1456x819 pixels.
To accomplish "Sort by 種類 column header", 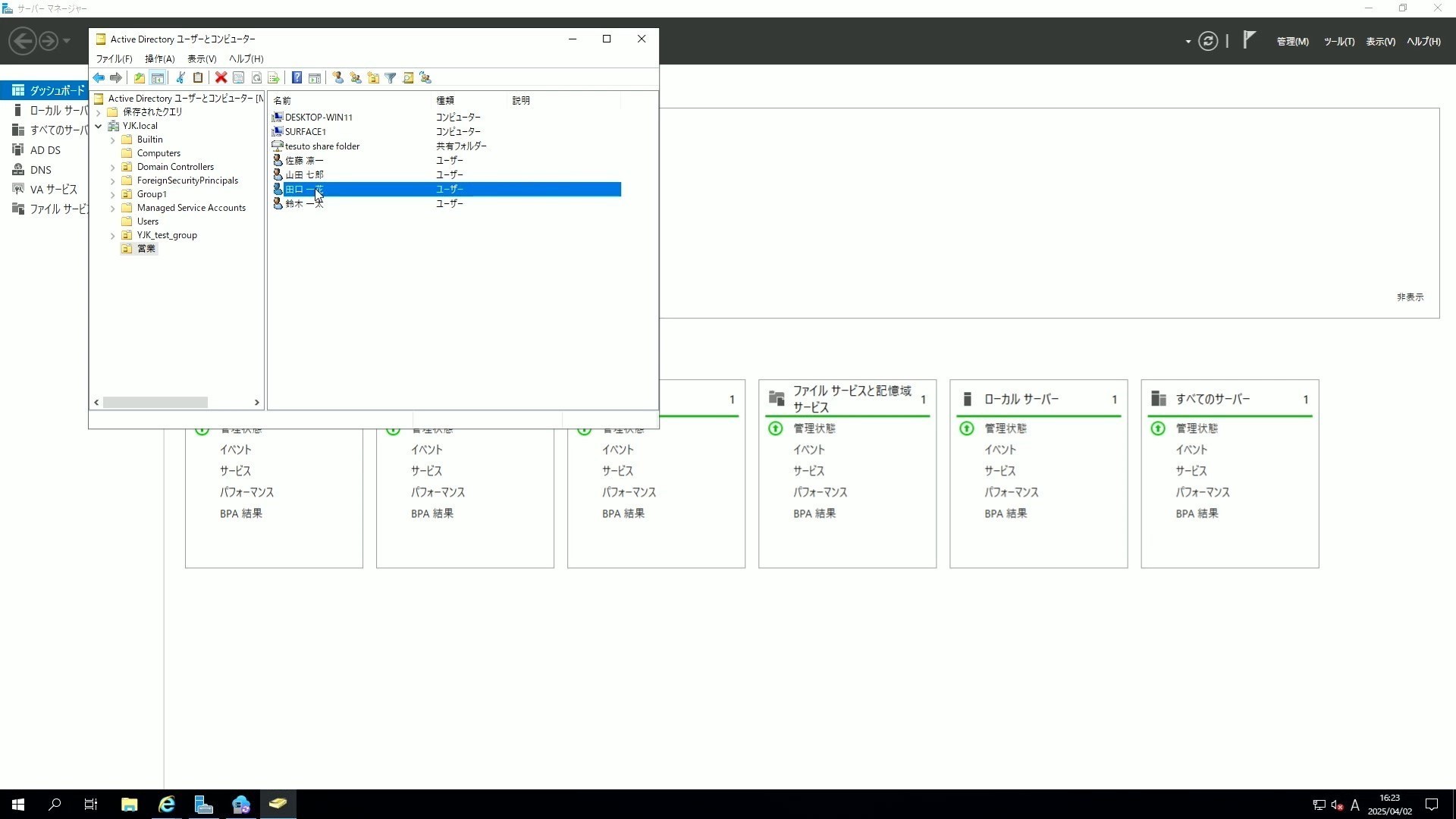I will point(469,100).
